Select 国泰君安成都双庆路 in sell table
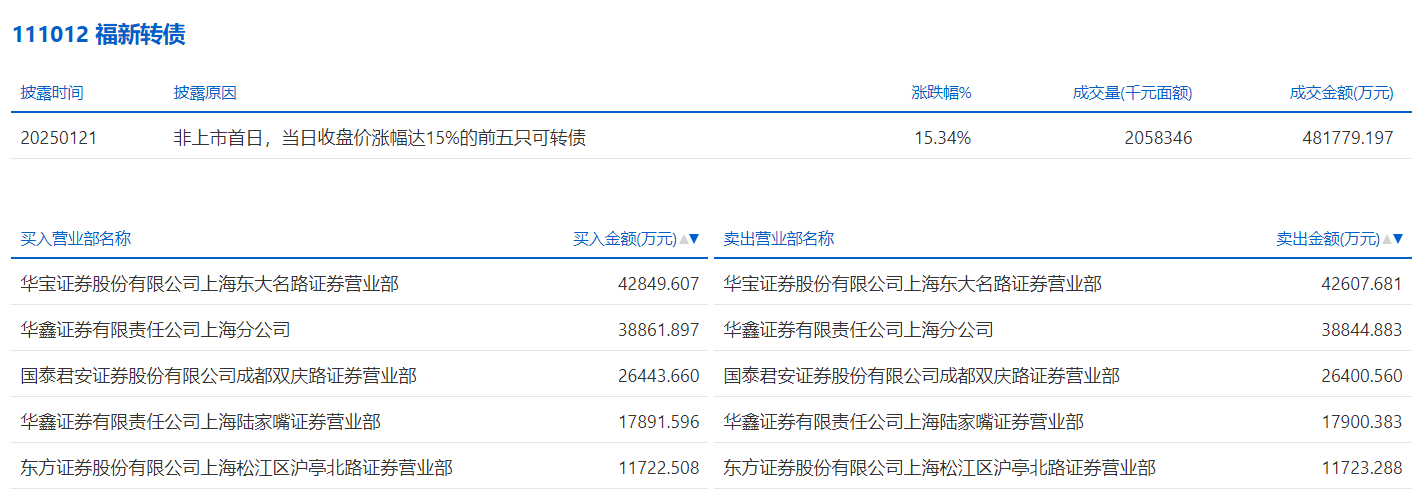1419x489 pixels. 922,376
